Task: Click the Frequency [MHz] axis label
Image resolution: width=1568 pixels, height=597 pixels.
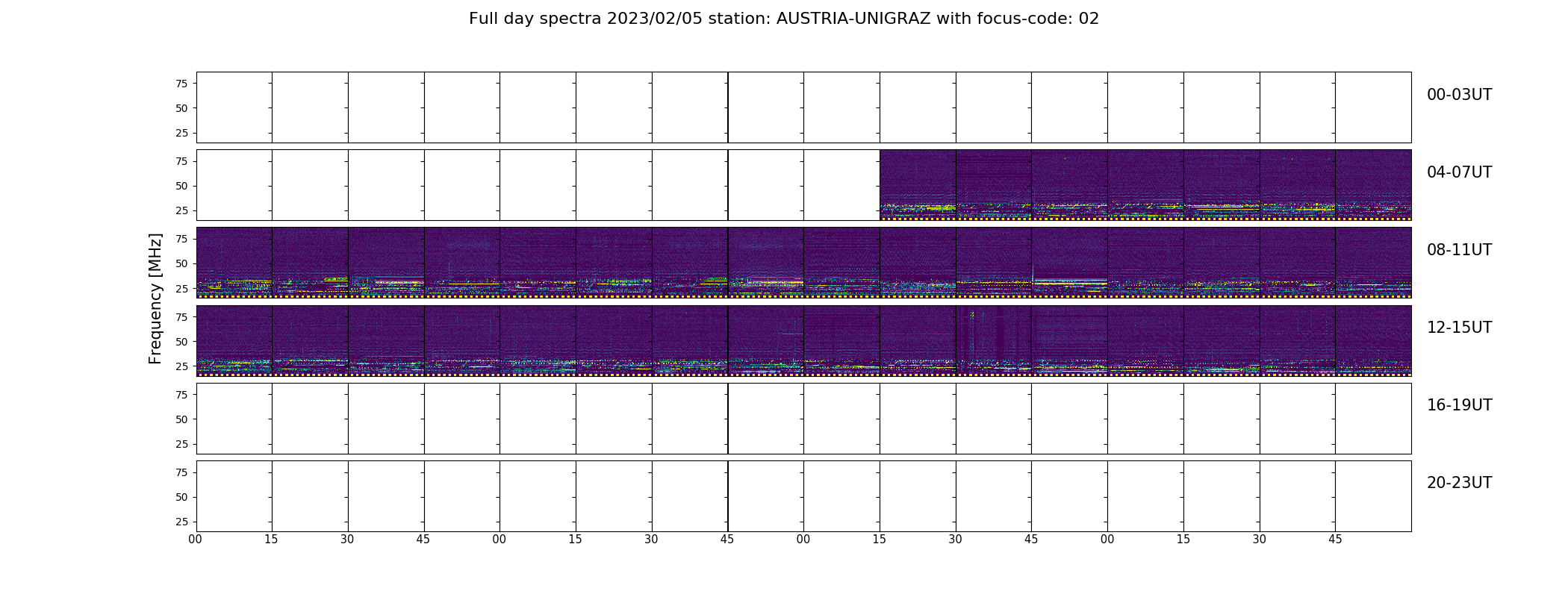Action: [x=155, y=299]
